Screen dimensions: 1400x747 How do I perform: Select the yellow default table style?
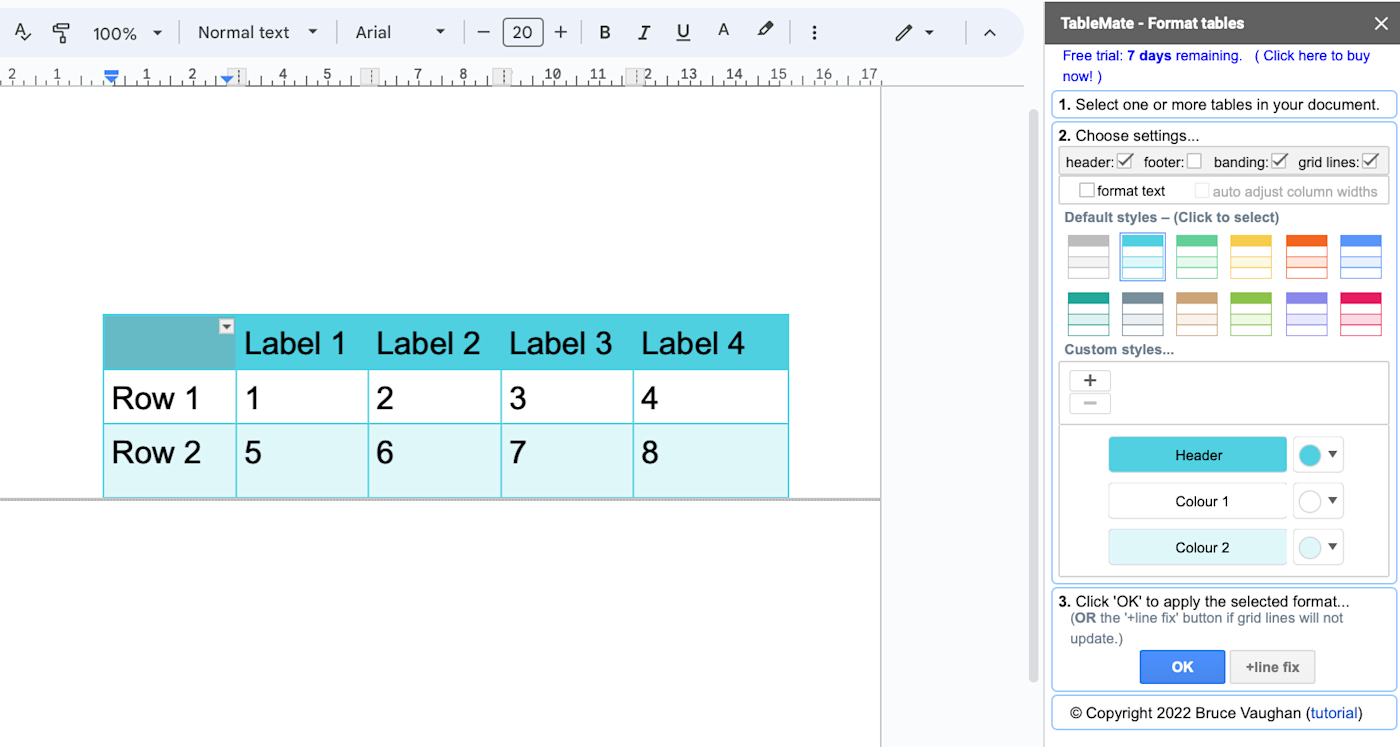pyautogui.click(x=1250, y=257)
